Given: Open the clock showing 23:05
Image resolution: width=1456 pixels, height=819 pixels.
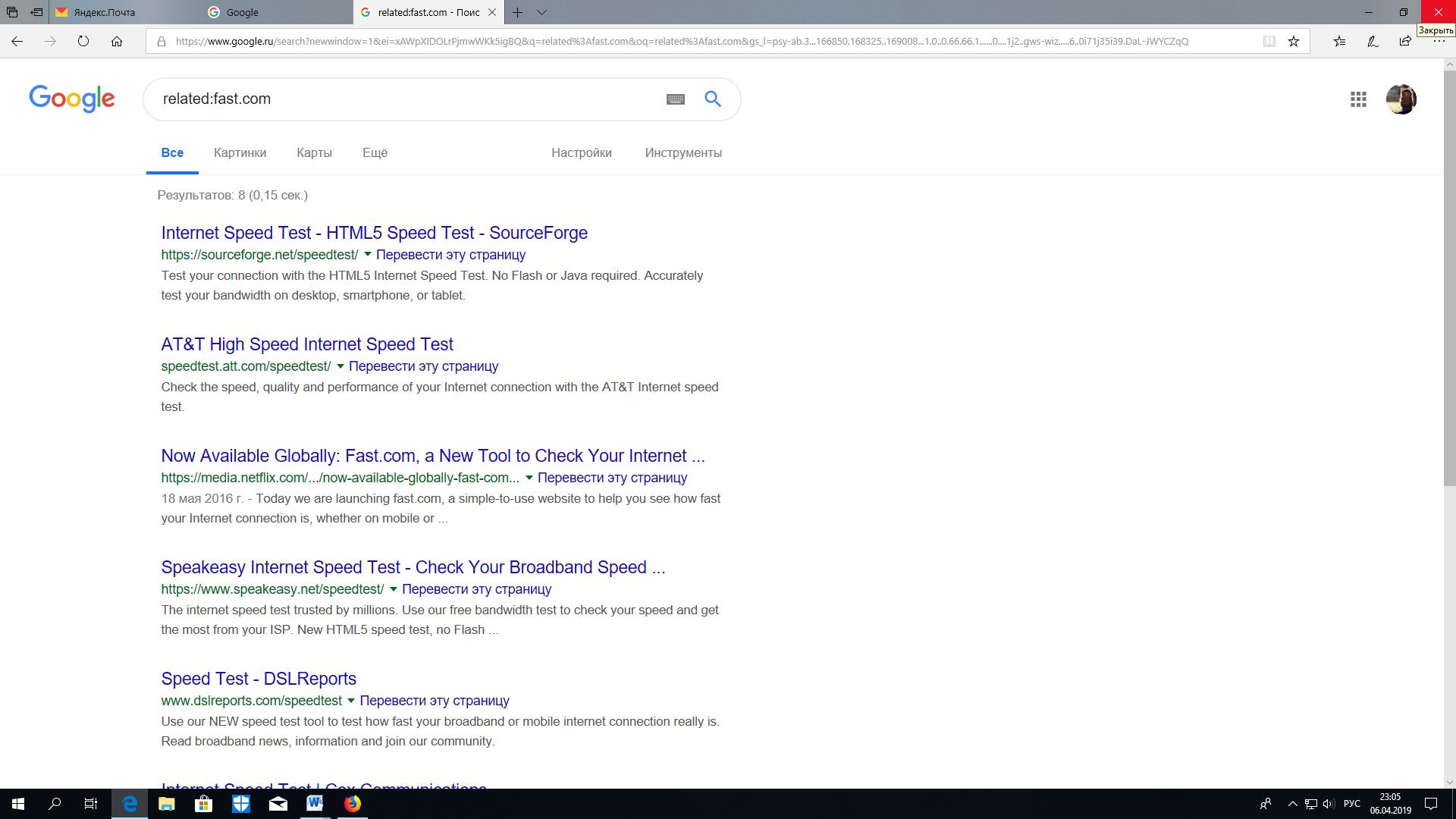Looking at the screenshot, I should click(1390, 804).
